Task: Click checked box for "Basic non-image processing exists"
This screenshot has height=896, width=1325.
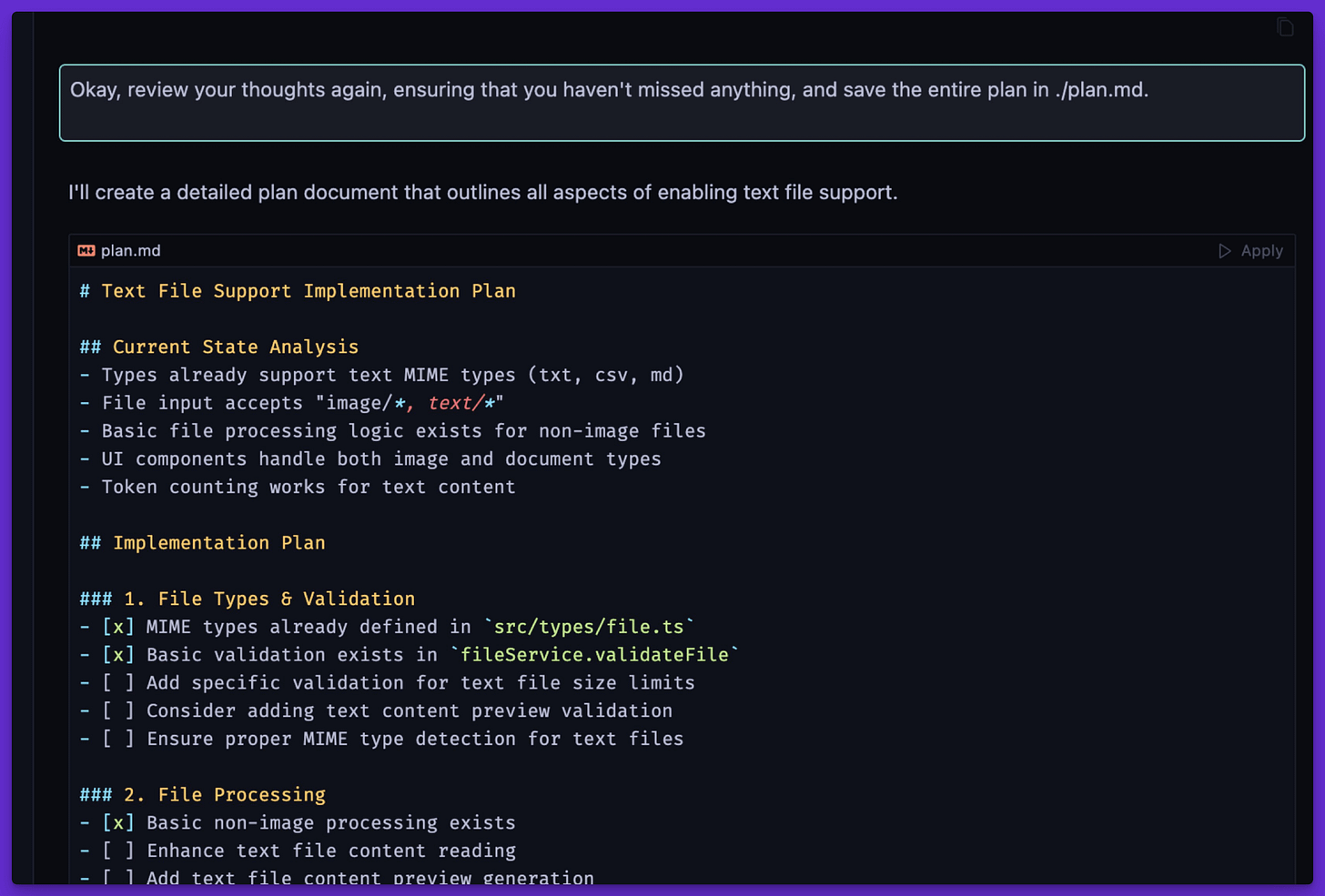Action: pyautogui.click(x=118, y=823)
